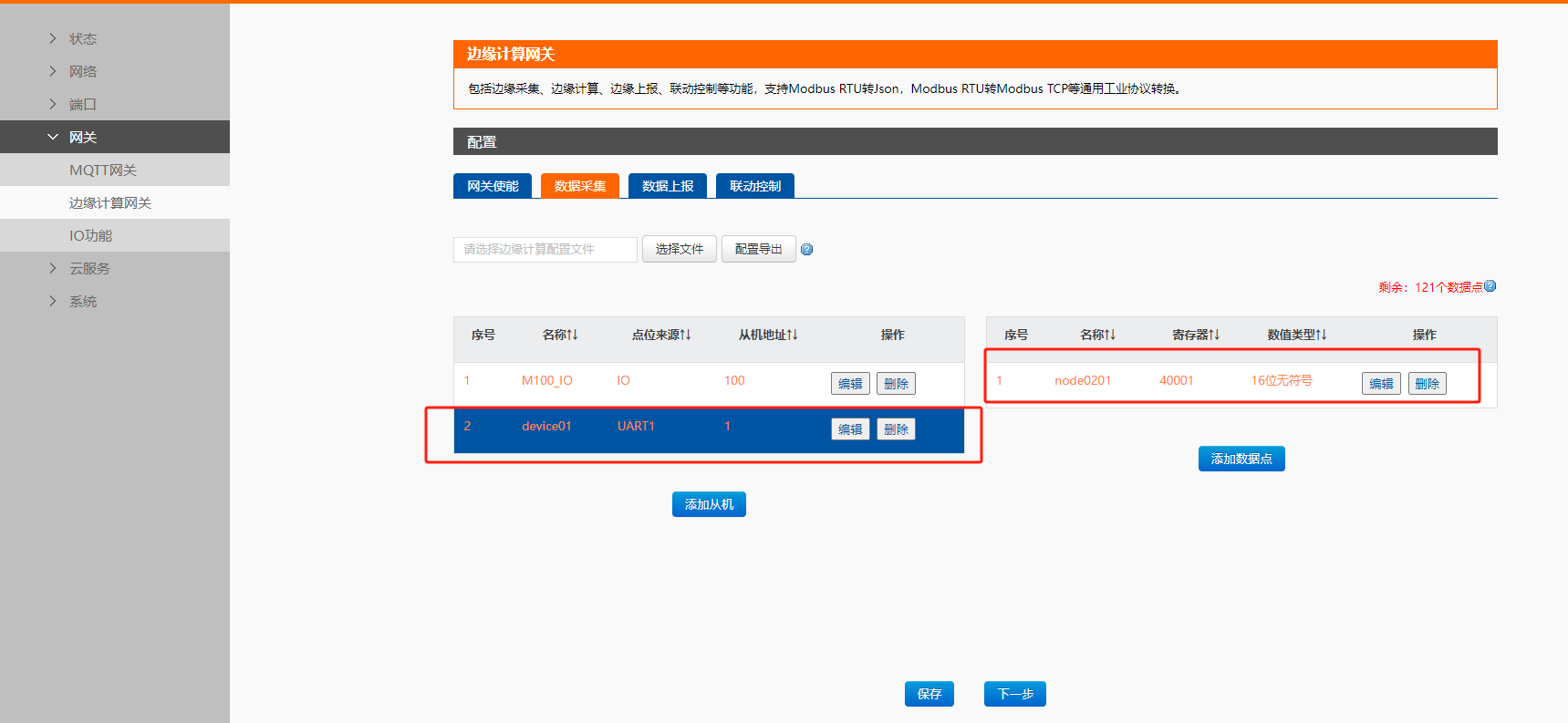Open MQTT网关 in the sidebar
Screen dimensions: 1568x723
click(103, 170)
